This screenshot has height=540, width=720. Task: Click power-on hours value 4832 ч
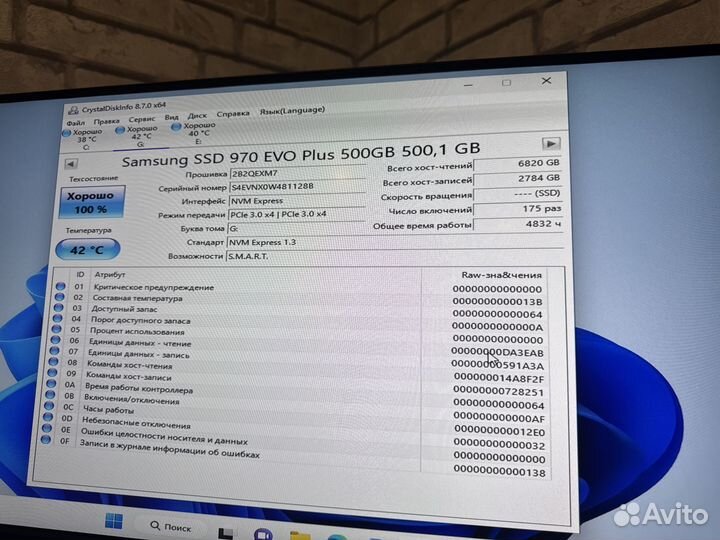click(518, 224)
